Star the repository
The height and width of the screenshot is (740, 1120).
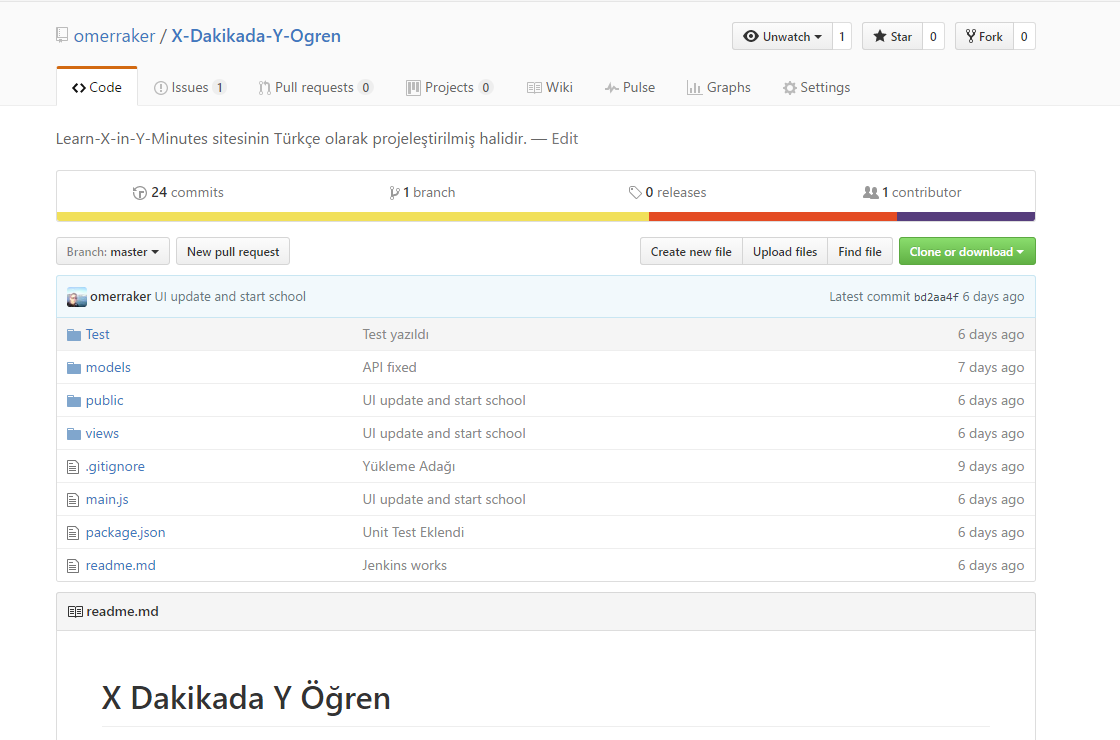coord(892,36)
